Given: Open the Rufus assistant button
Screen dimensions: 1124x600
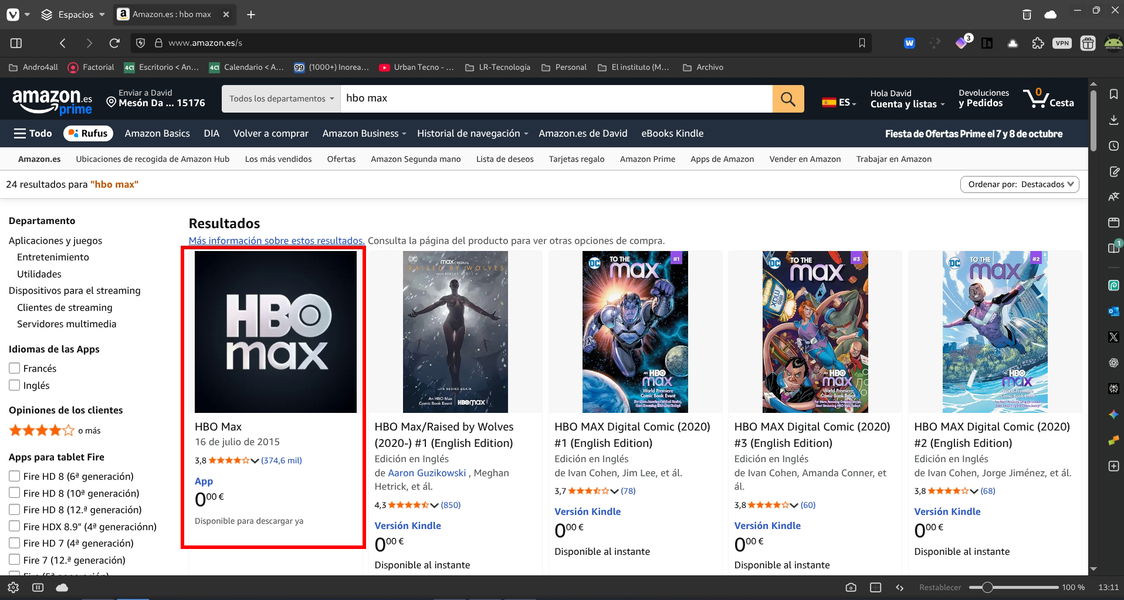Looking at the screenshot, I should click(x=89, y=133).
